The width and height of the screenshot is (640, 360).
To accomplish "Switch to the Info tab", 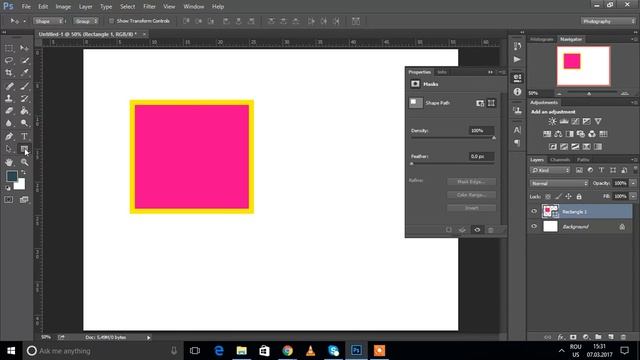I will (x=442, y=72).
